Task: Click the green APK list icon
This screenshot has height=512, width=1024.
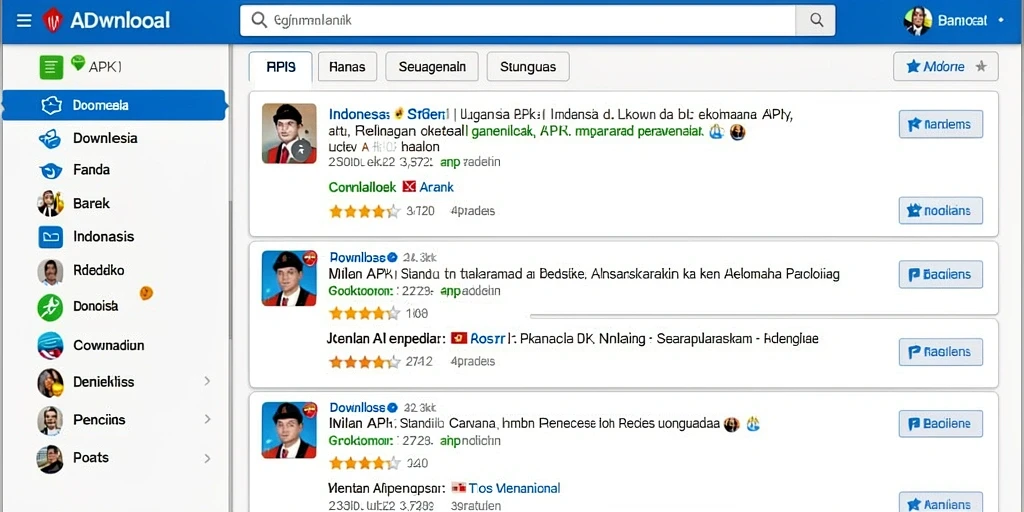Action: click(x=52, y=67)
